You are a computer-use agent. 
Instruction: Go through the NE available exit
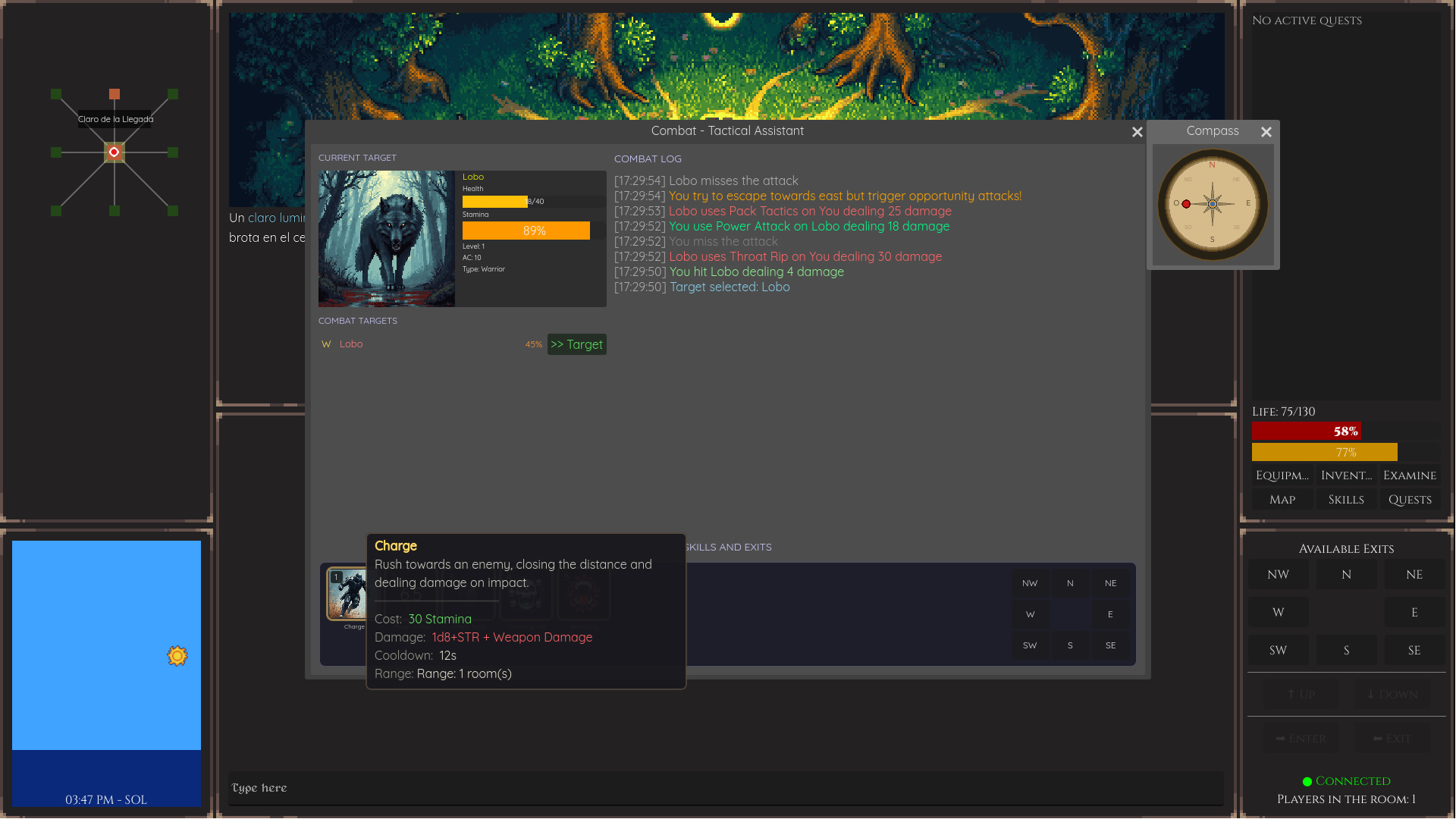pyautogui.click(x=1414, y=575)
